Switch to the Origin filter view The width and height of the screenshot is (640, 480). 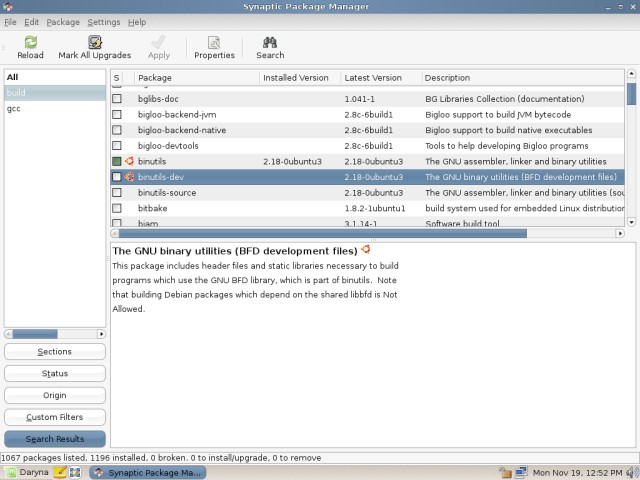[55, 395]
